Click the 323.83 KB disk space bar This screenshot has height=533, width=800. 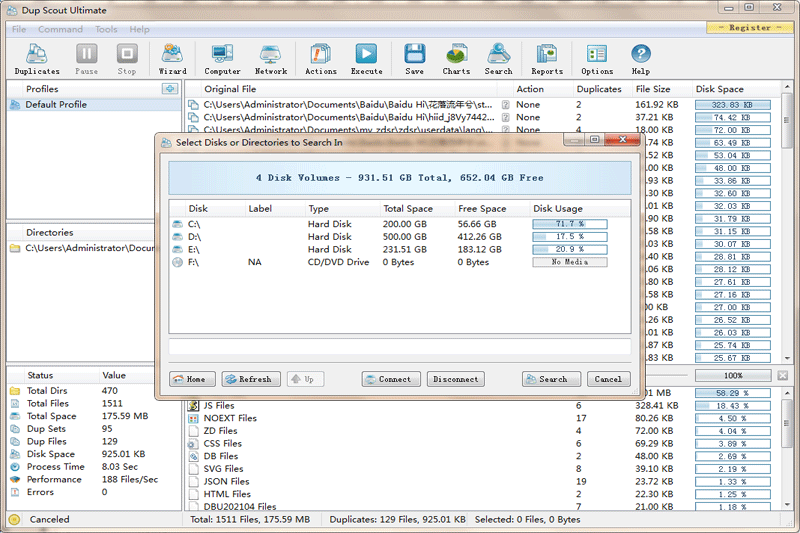click(x=733, y=105)
